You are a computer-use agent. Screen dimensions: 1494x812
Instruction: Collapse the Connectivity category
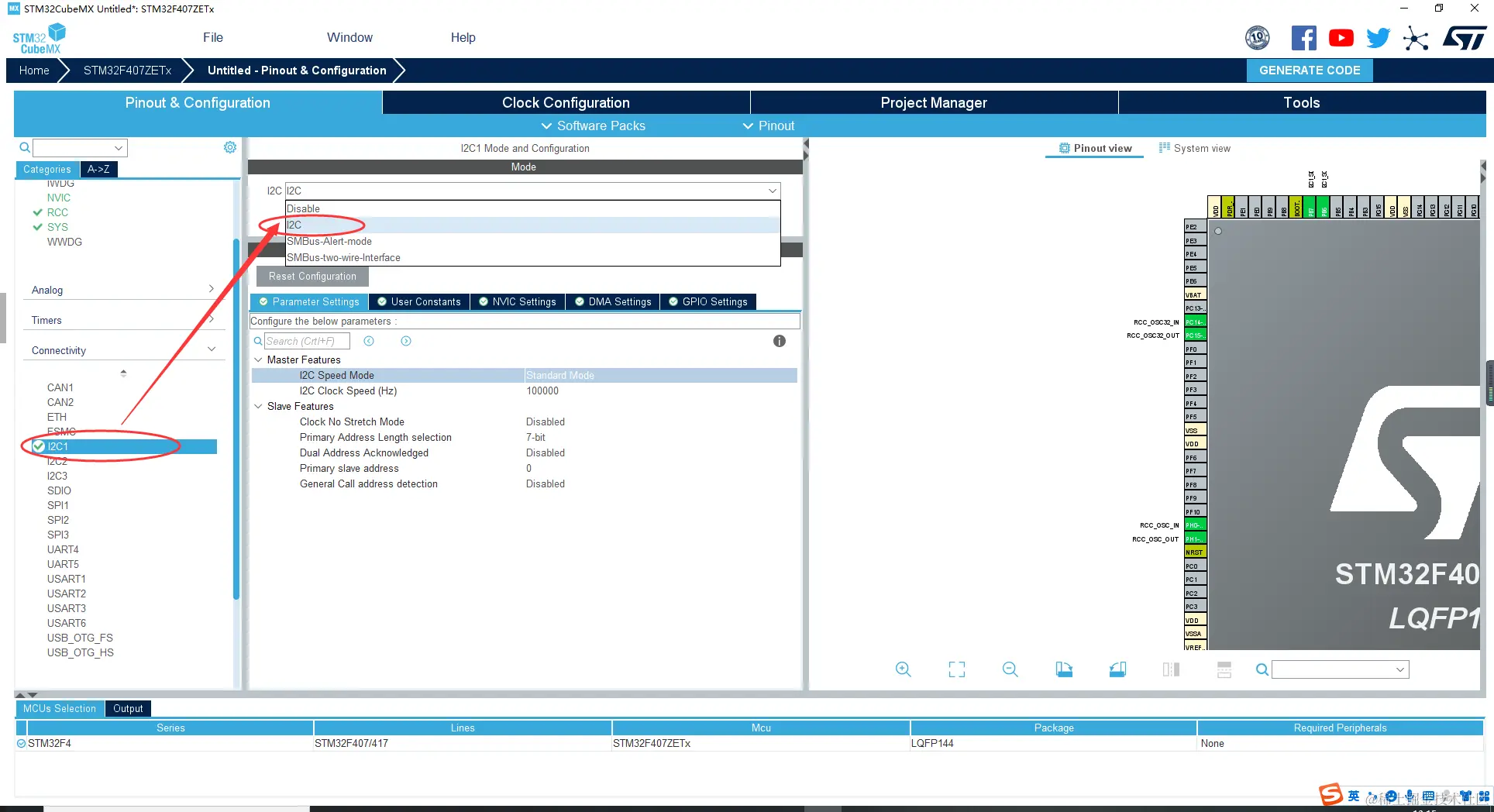click(x=123, y=350)
